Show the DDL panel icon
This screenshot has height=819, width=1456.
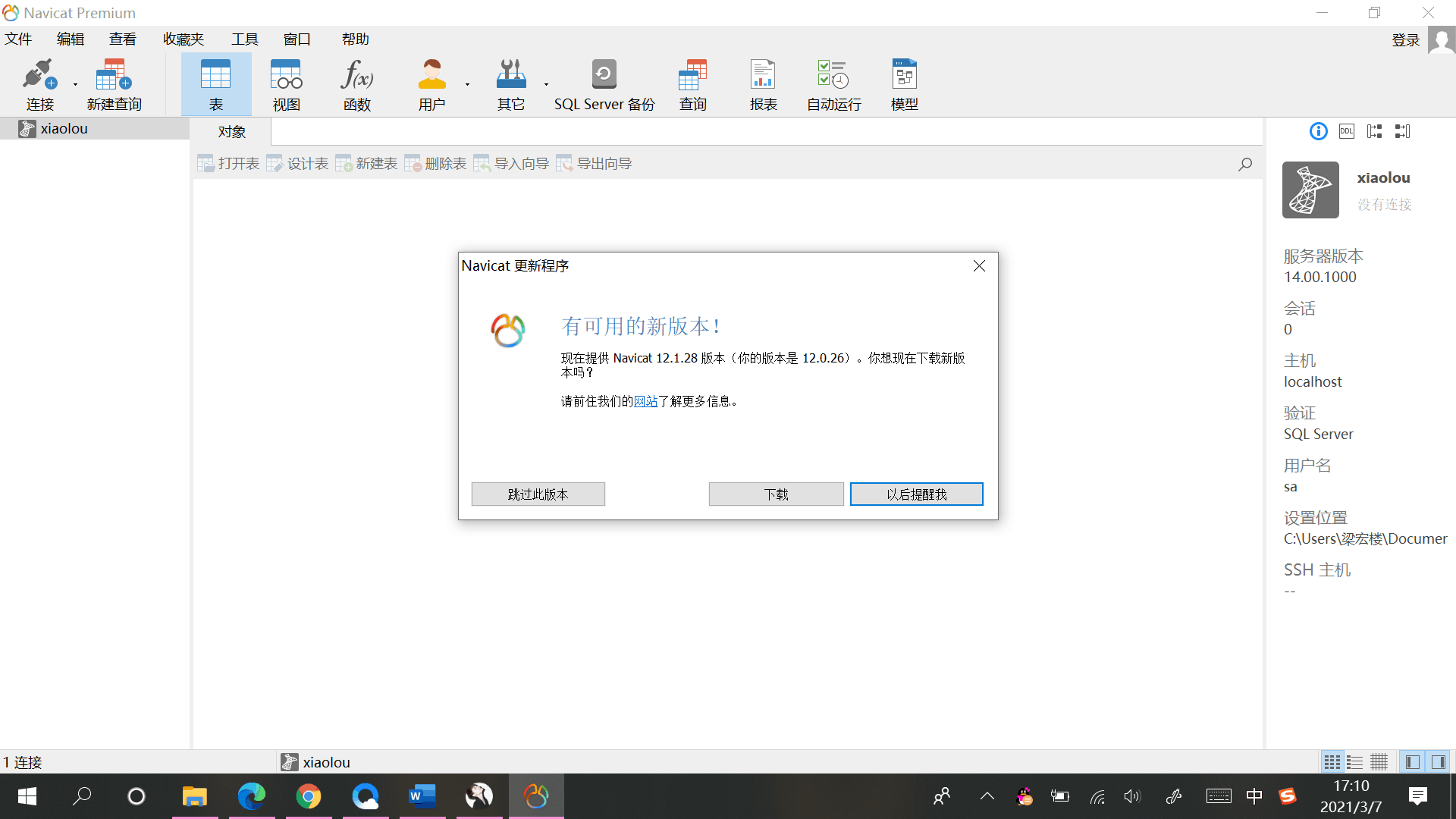click(1347, 131)
